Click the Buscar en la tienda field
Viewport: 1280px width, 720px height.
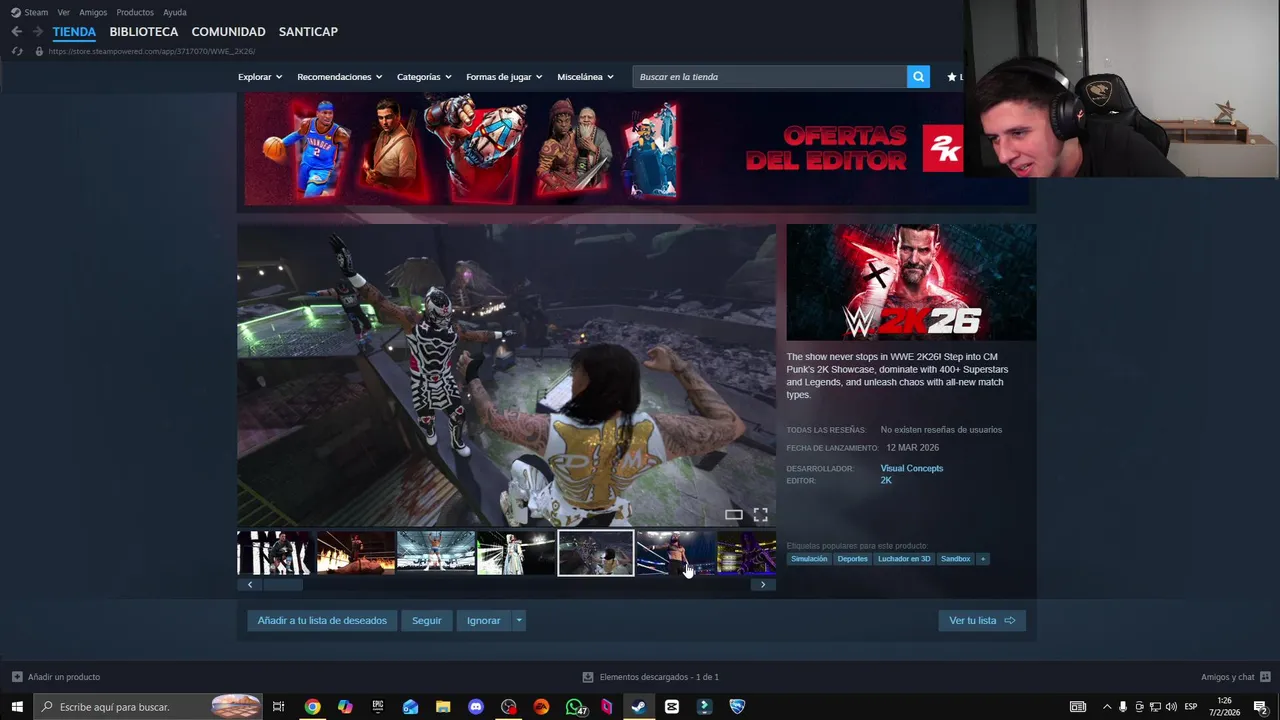[x=769, y=77]
